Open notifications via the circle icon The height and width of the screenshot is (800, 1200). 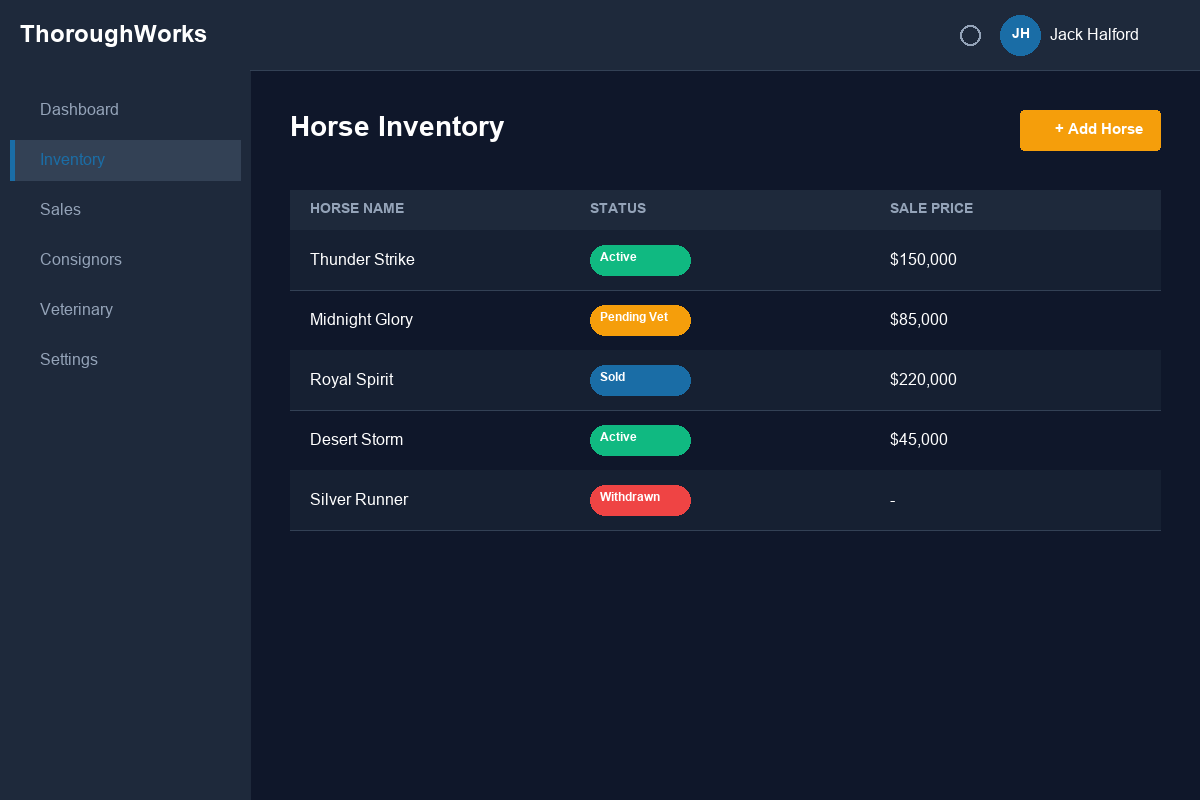pyautogui.click(x=970, y=35)
